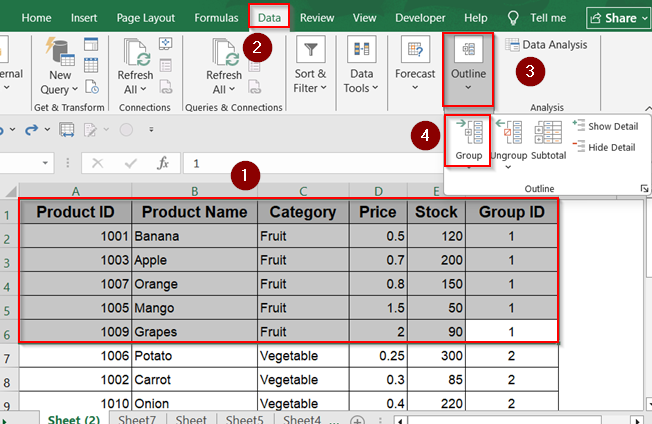Click the Product Name header cell
652x424 pixels.
click(194, 212)
